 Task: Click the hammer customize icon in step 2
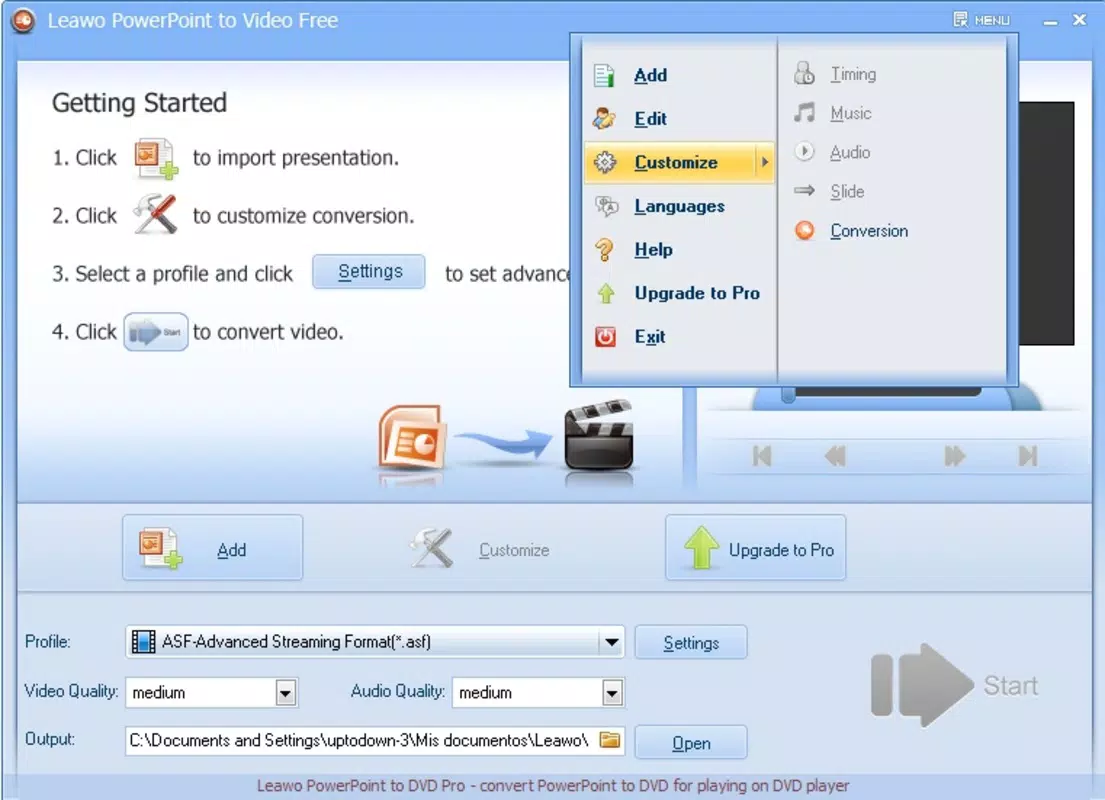click(x=156, y=214)
